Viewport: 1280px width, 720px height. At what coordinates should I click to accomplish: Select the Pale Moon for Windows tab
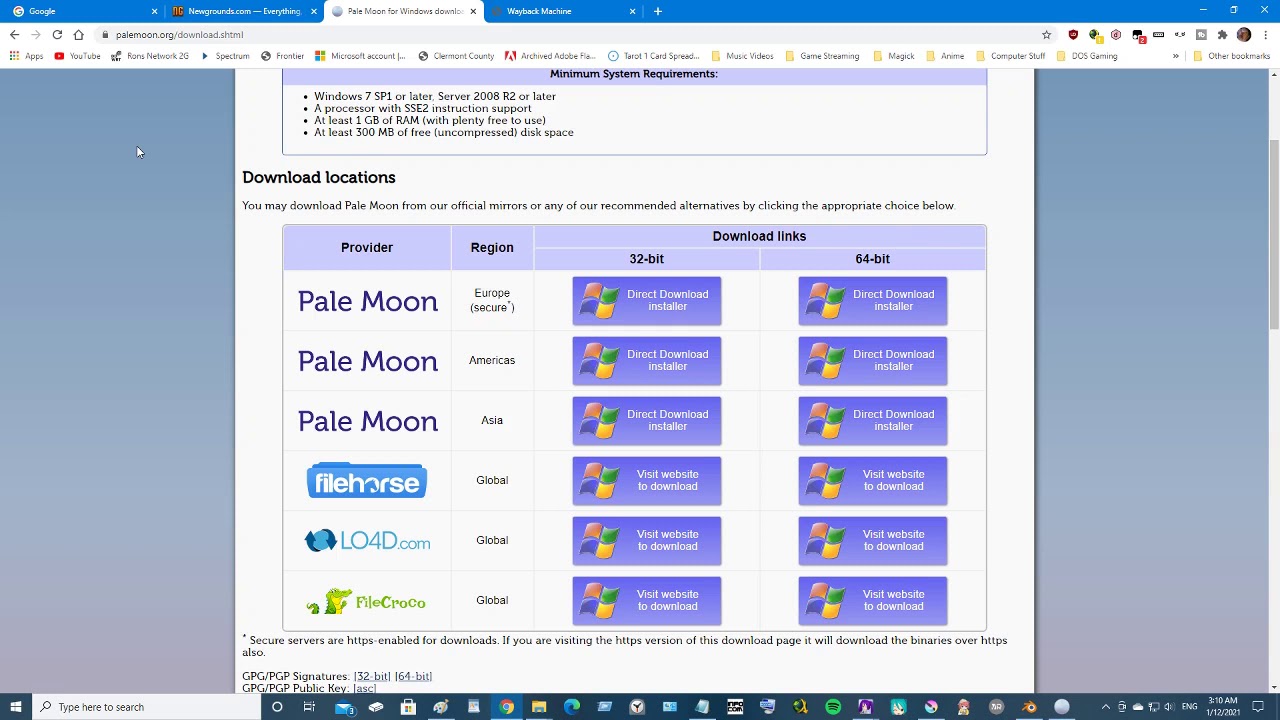click(404, 11)
